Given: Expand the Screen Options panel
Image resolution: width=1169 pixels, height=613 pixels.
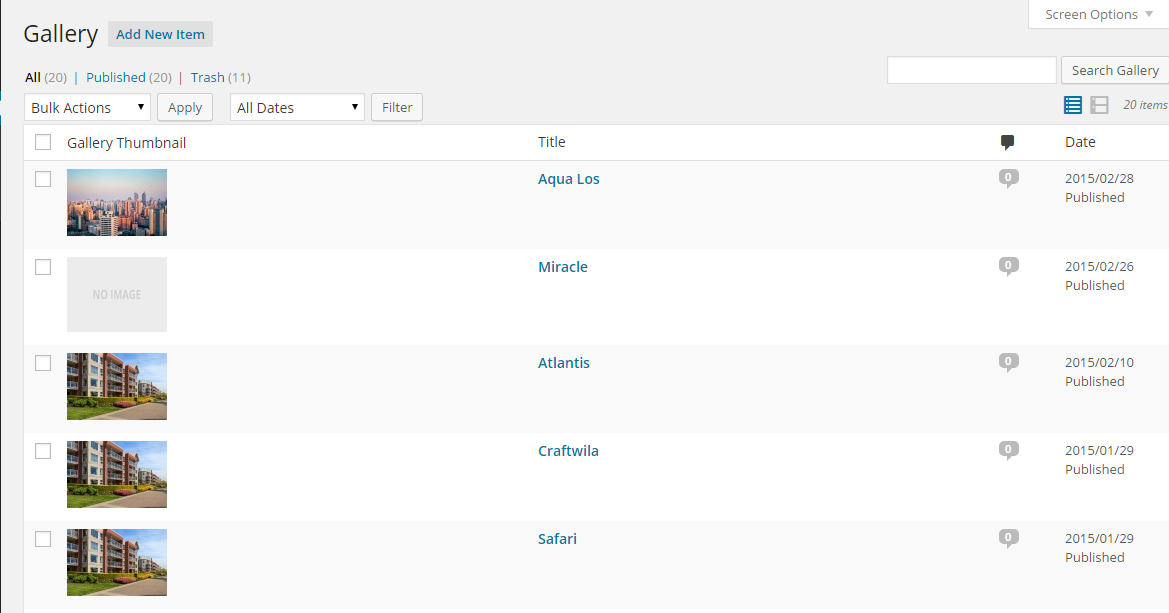Looking at the screenshot, I should pos(1098,14).
